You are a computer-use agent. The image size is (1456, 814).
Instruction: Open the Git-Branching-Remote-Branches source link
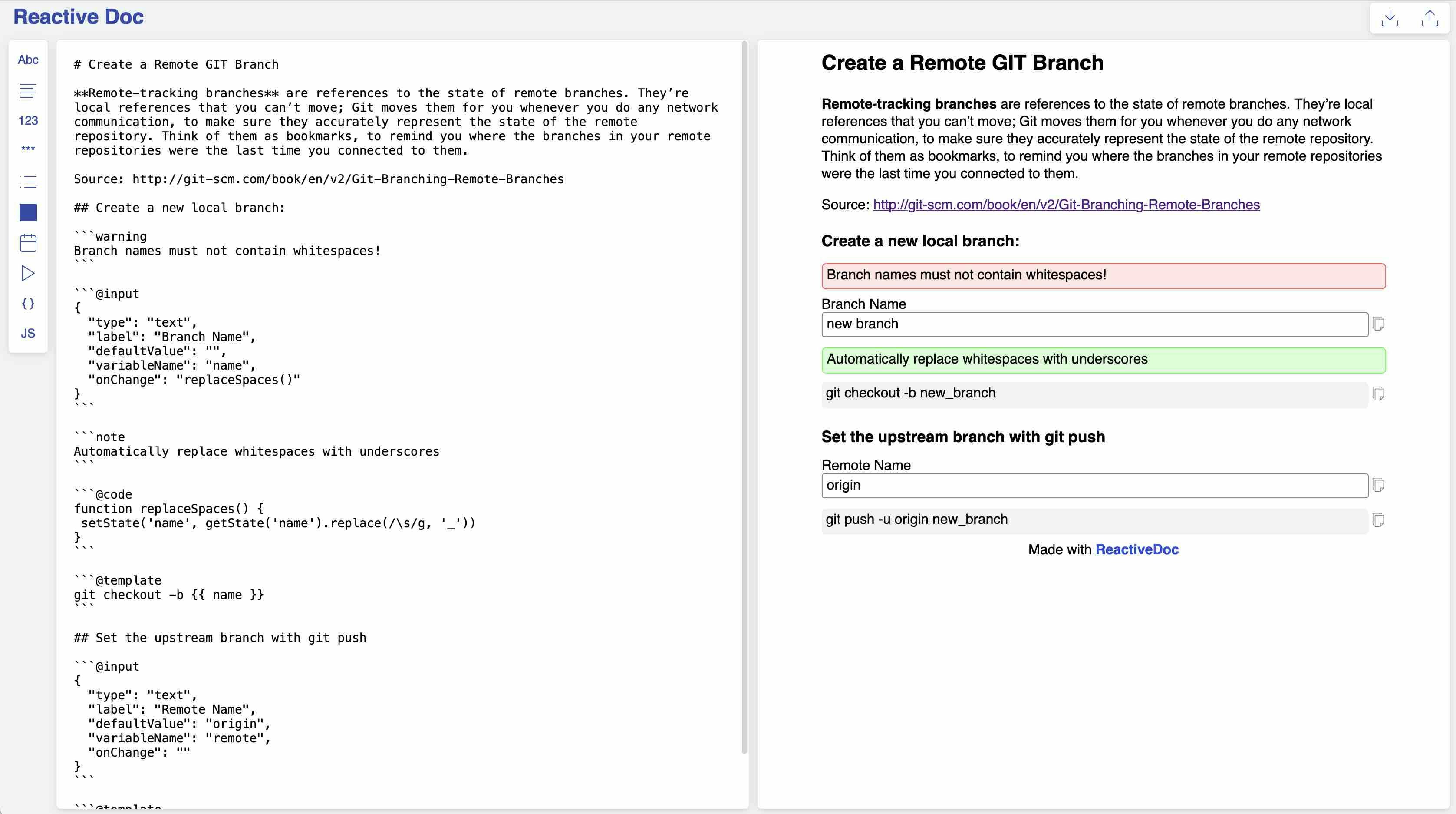tap(1066, 205)
